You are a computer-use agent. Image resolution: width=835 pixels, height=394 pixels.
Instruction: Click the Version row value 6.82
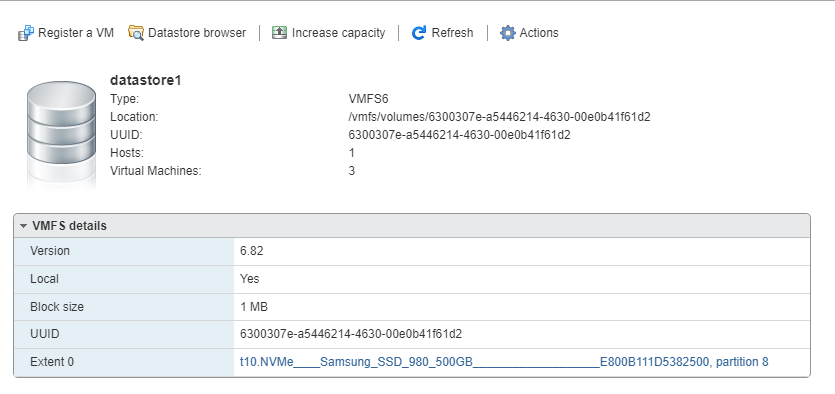point(252,251)
